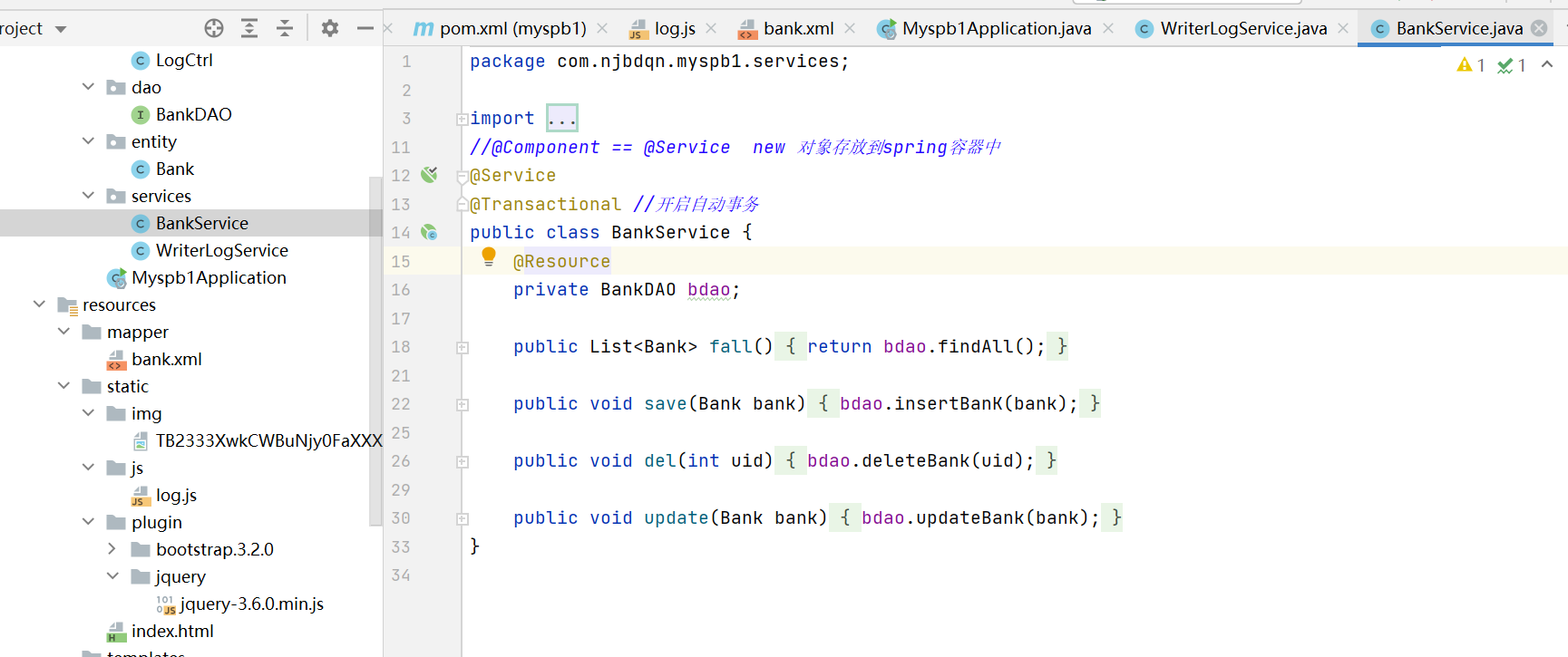Click the @Transactional annotation
This screenshot has height=657, width=1568.
pos(546,204)
